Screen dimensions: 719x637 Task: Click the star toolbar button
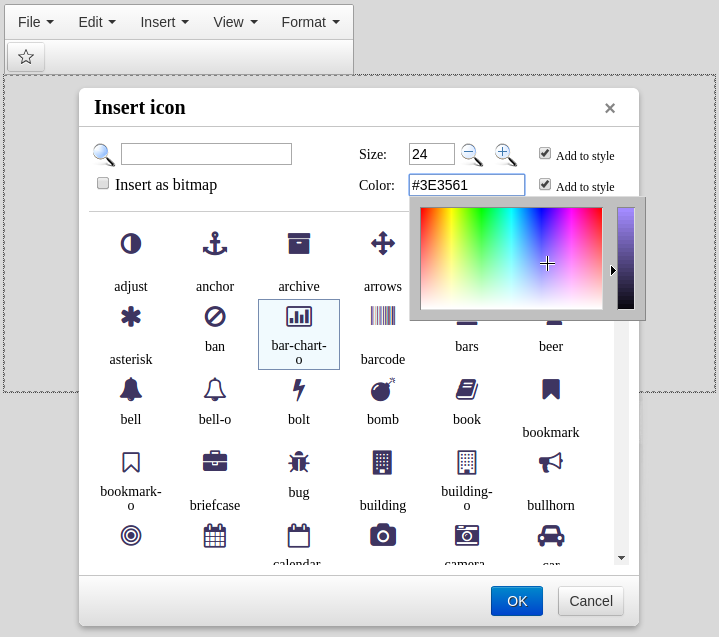click(26, 57)
